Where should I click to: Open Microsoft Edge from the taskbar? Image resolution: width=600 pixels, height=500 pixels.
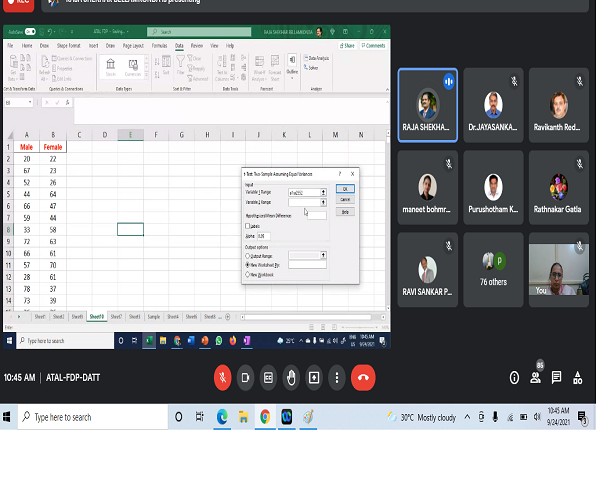pyautogui.click(x=222, y=417)
